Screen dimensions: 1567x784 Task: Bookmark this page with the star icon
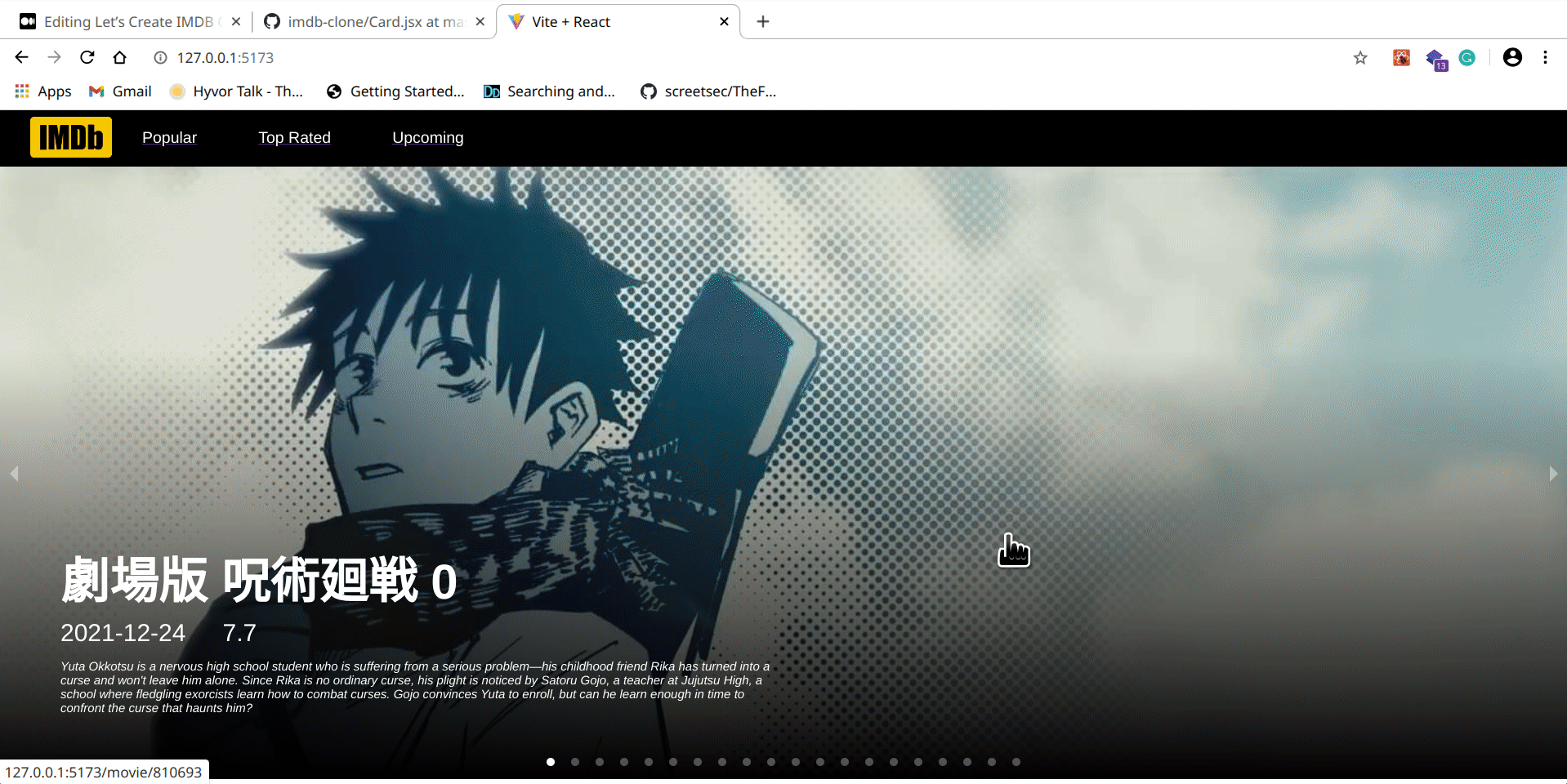[1360, 57]
